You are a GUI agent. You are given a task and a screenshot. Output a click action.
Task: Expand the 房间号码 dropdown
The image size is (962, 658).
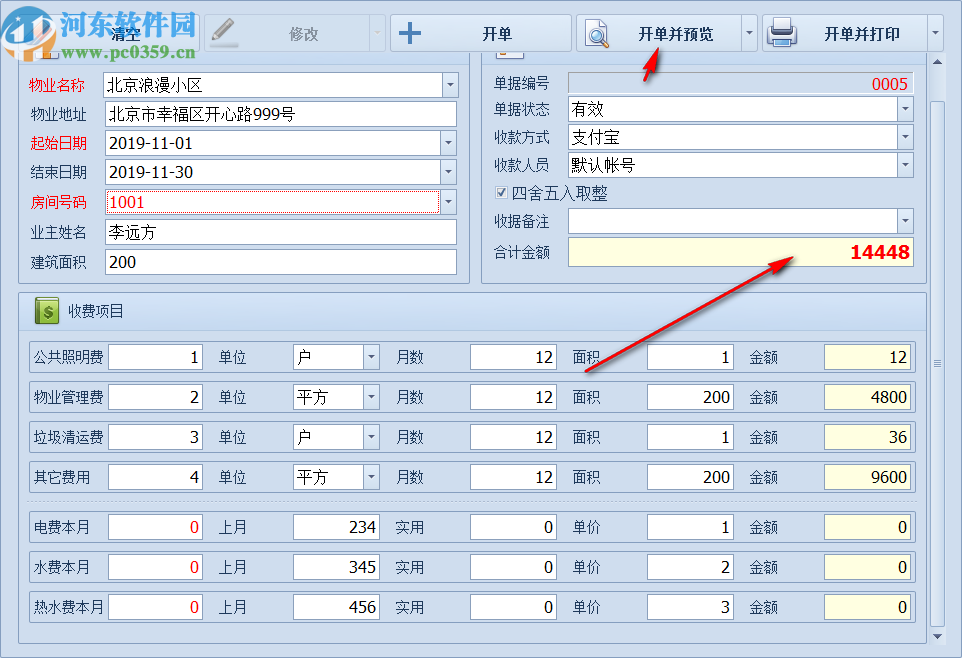tap(447, 202)
